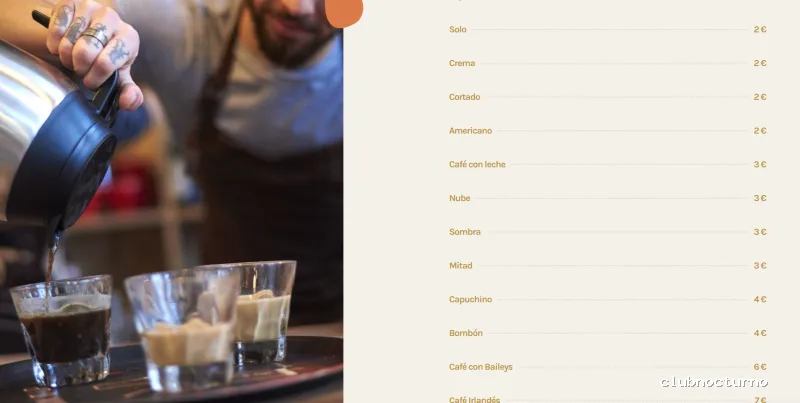Click the dotted line in the Sombra row
The height and width of the screenshot is (403, 800).
617,232
